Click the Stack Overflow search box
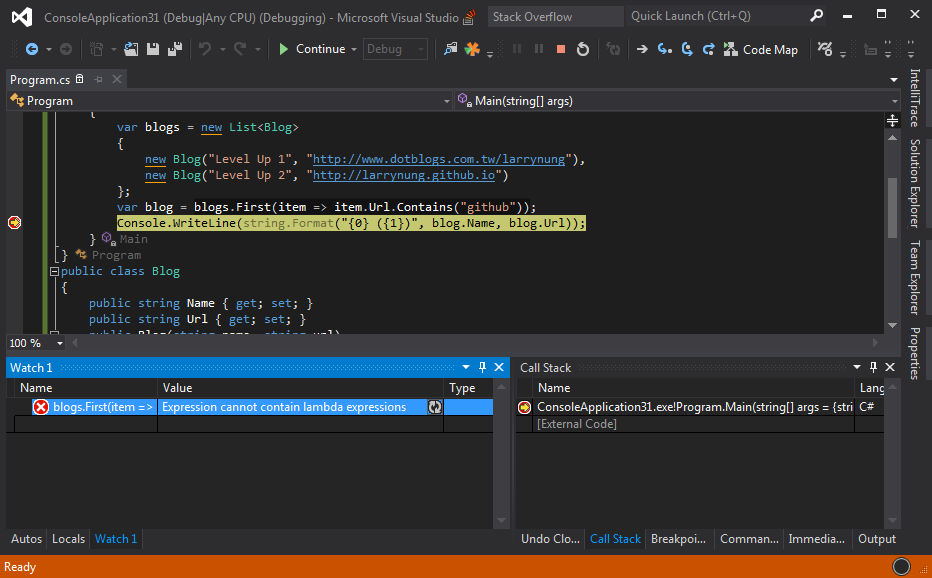 click(x=555, y=17)
